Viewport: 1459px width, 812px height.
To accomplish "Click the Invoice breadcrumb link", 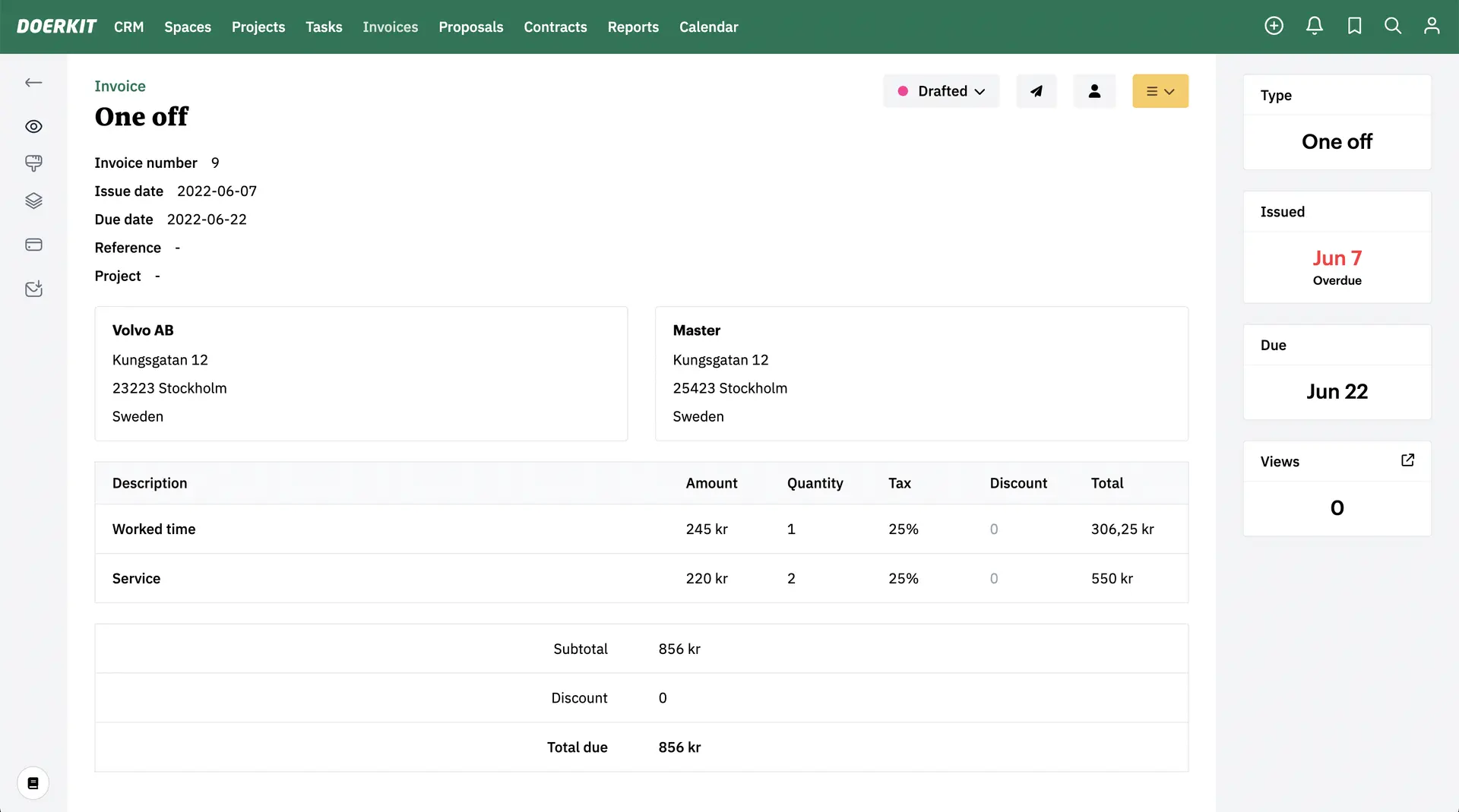I will coord(120,87).
